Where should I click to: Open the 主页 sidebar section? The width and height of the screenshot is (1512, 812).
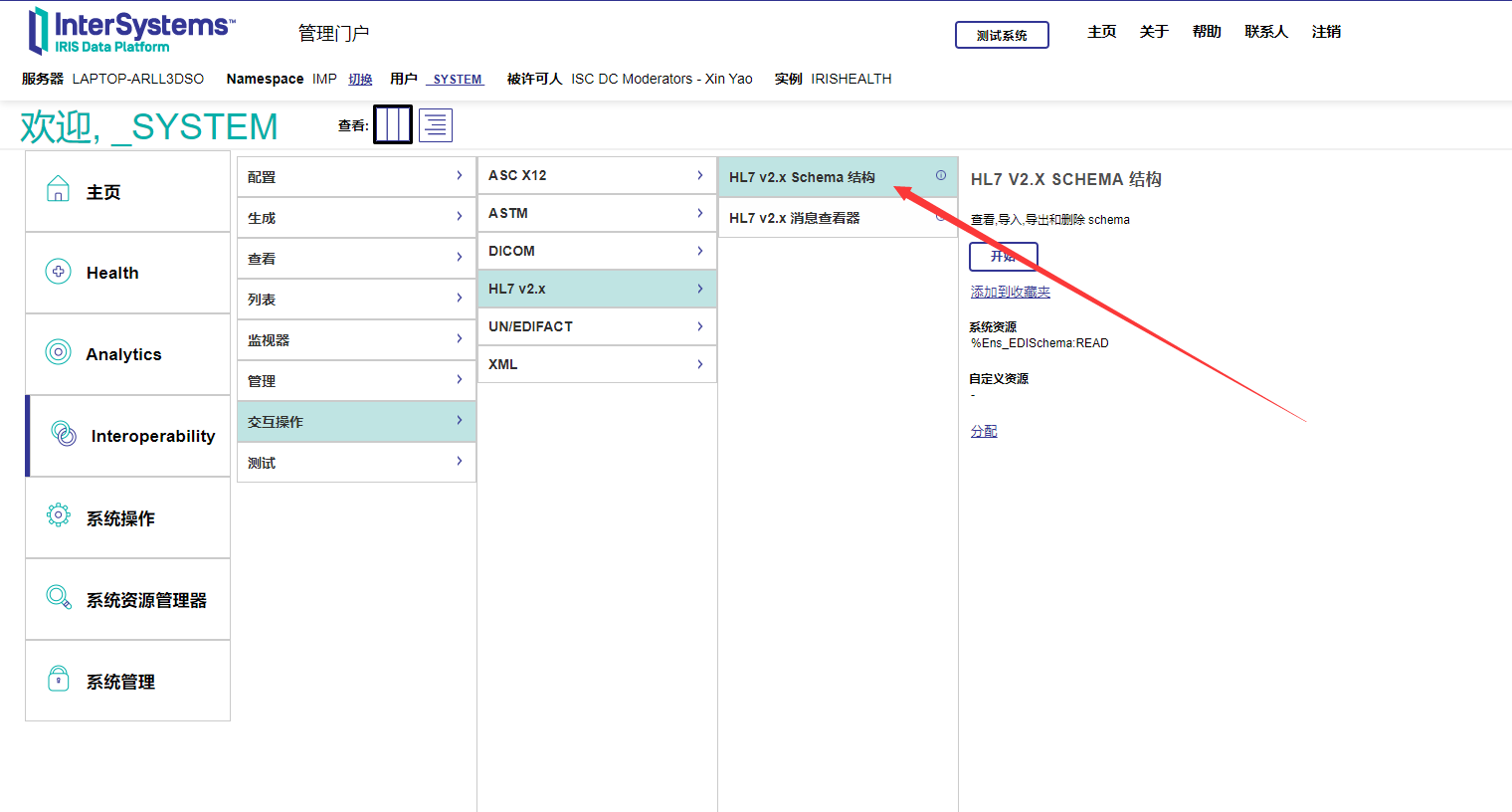click(127, 191)
